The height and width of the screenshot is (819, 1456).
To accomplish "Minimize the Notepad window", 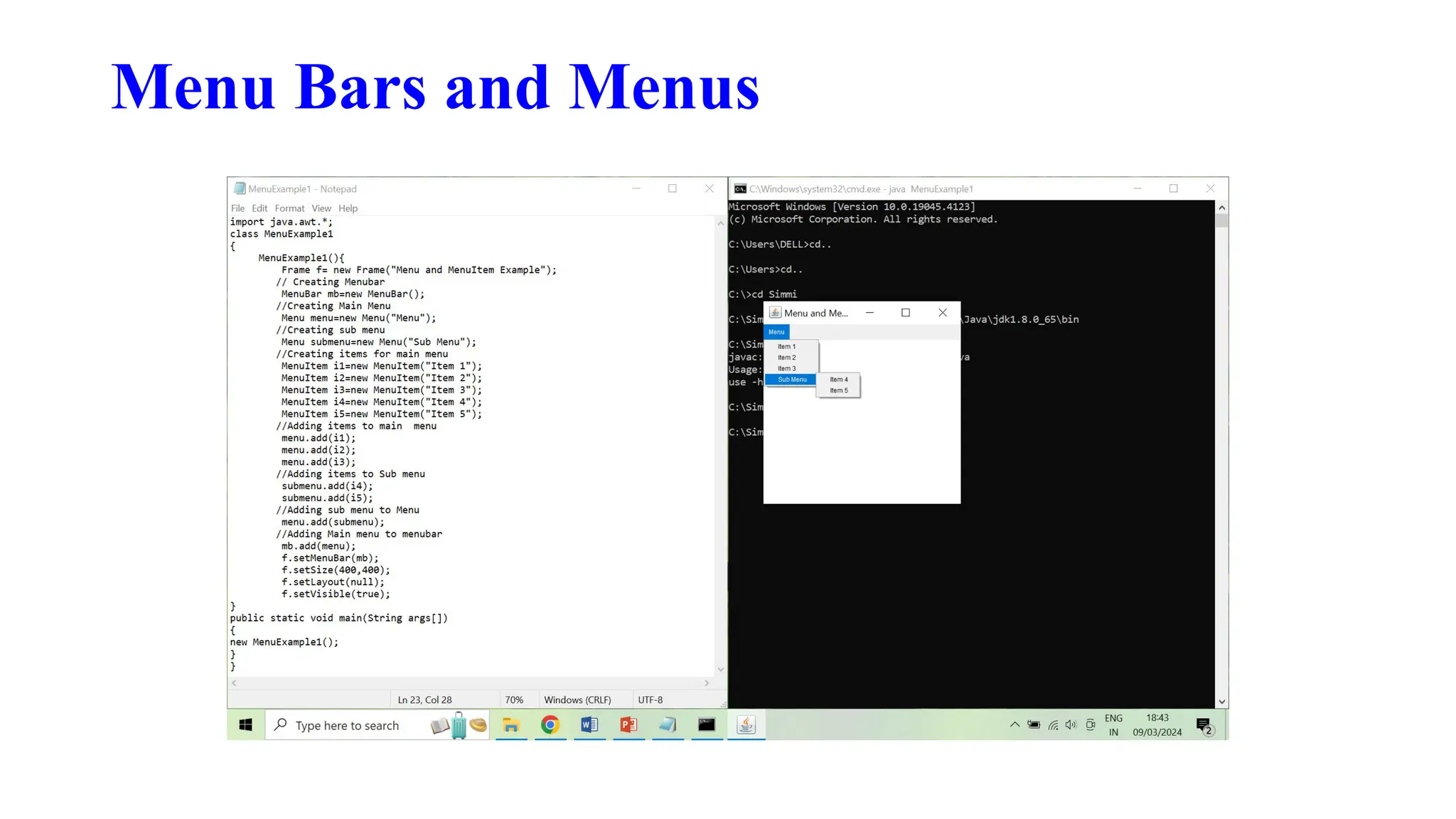I will [x=636, y=188].
